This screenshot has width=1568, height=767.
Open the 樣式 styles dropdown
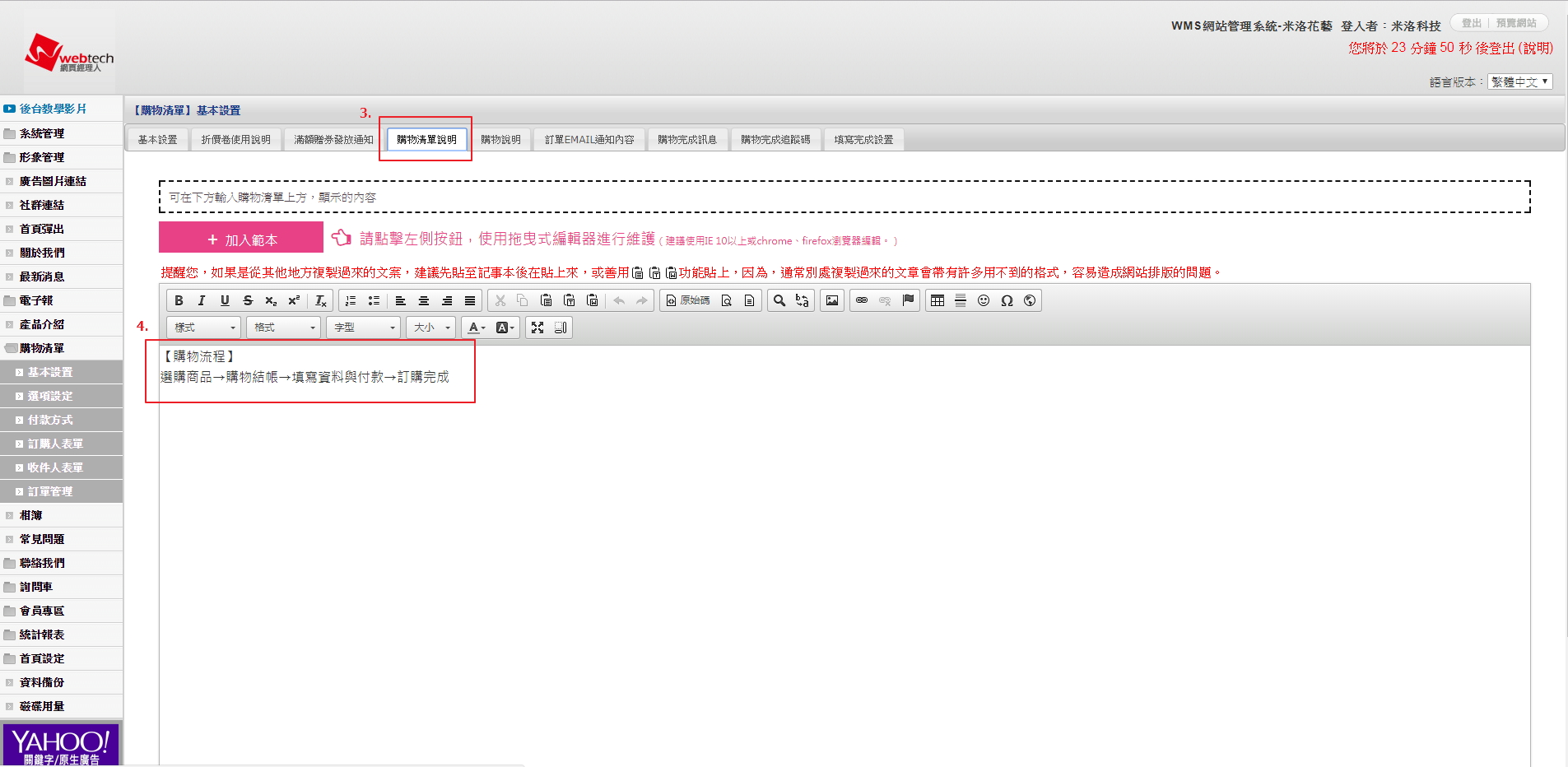click(x=204, y=328)
